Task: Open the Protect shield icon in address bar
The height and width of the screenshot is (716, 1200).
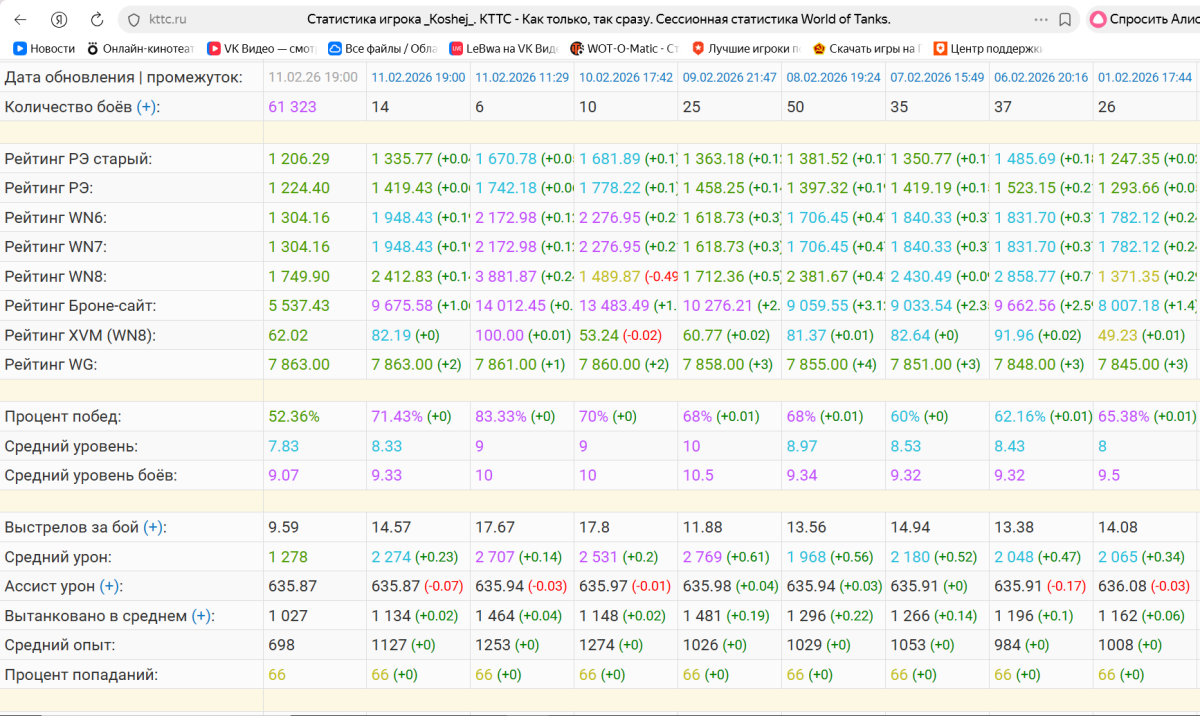Action: [x=134, y=19]
